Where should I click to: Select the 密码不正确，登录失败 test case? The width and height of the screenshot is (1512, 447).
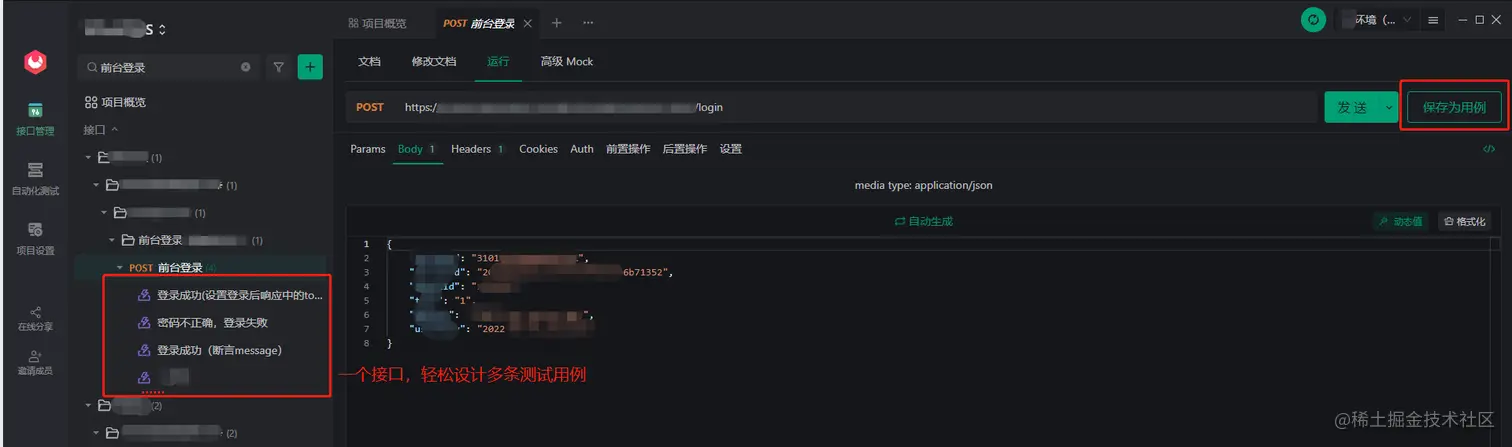(212, 323)
